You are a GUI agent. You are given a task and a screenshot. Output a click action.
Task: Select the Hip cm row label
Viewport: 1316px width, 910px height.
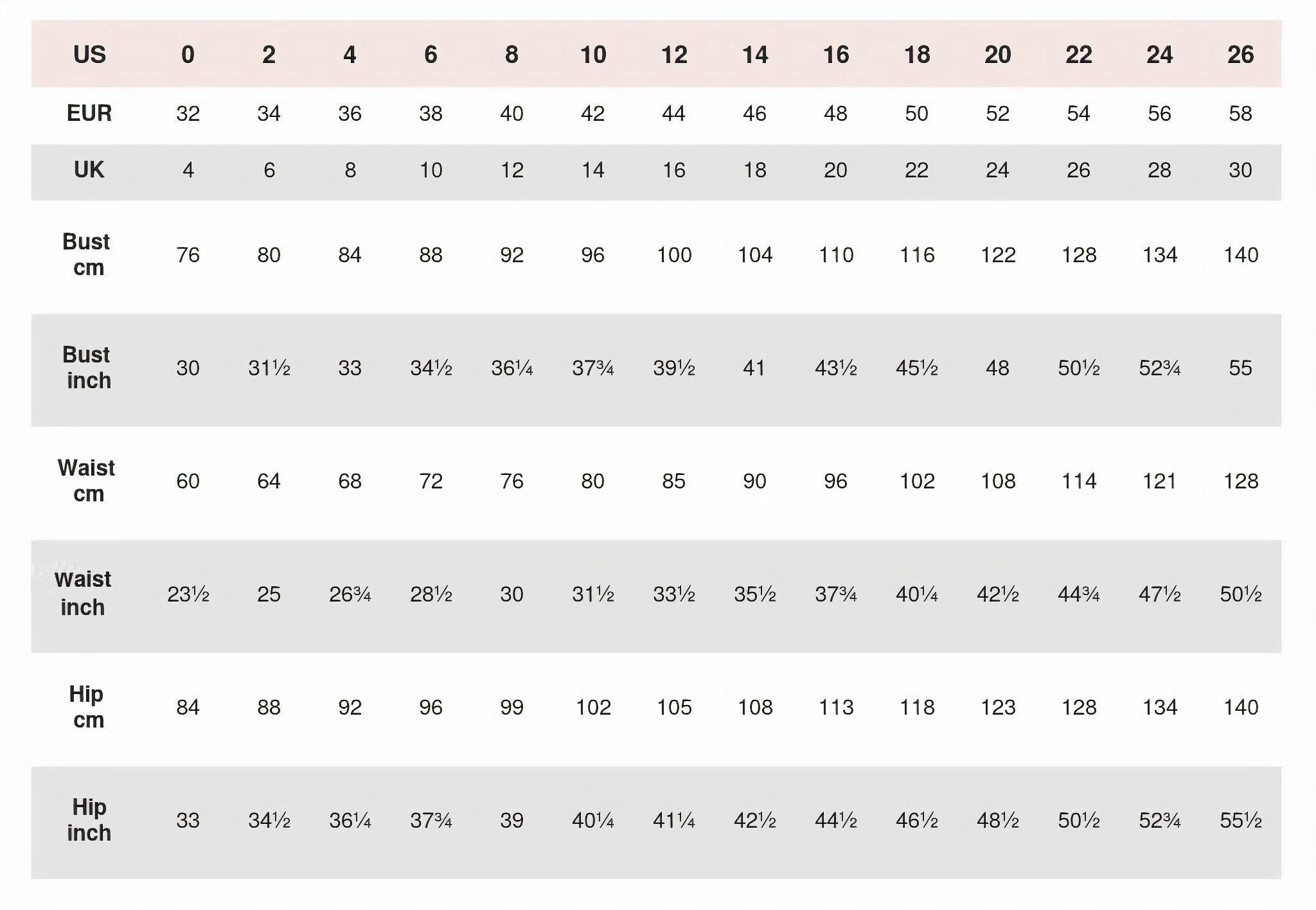pyautogui.click(x=87, y=707)
